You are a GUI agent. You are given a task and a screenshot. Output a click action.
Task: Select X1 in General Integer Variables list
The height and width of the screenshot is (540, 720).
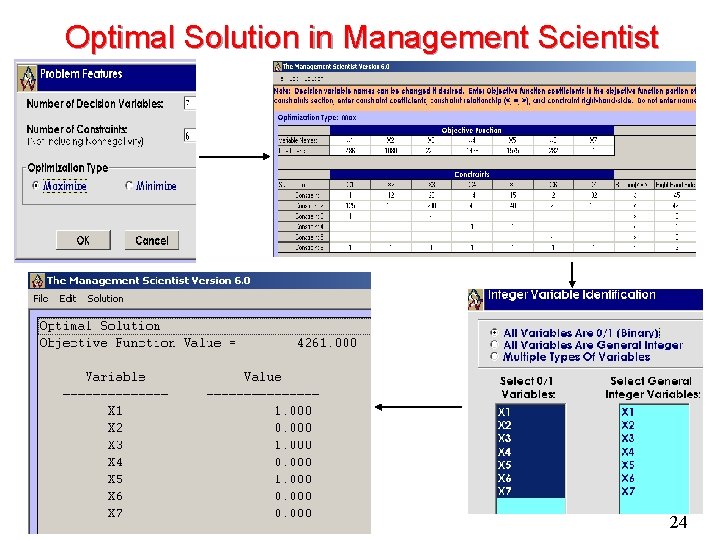click(x=654, y=412)
